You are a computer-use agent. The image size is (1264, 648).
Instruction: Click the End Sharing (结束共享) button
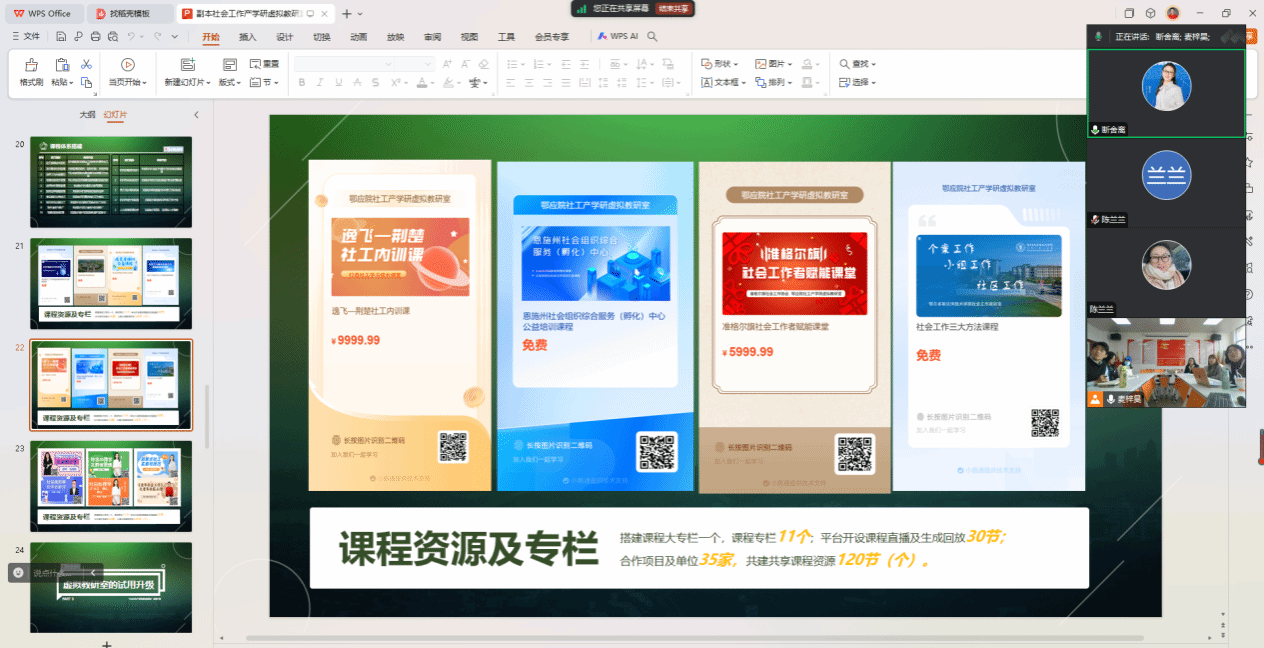click(x=674, y=8)
